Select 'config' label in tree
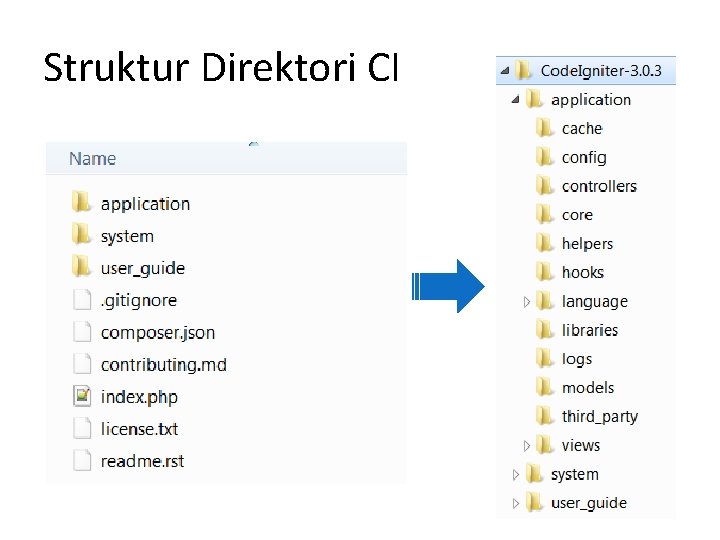 584,158
